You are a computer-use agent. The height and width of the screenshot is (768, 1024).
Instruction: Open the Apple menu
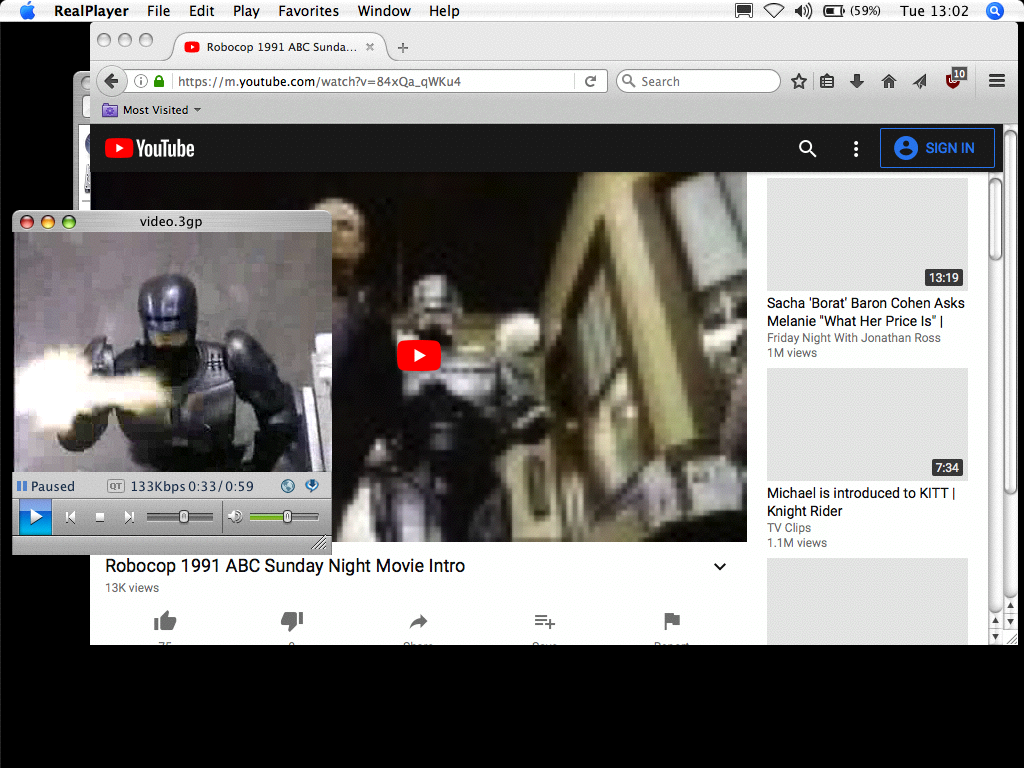click(x=27, y=10)
